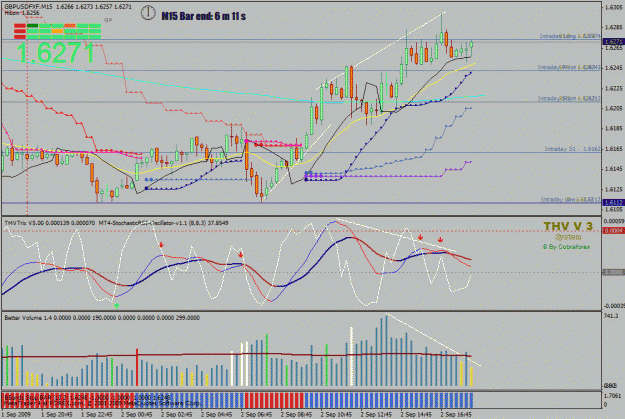Click the 1.6112 price tag on the price axis
This screenshot has height=419, width=625.
[x=613, y=203]
